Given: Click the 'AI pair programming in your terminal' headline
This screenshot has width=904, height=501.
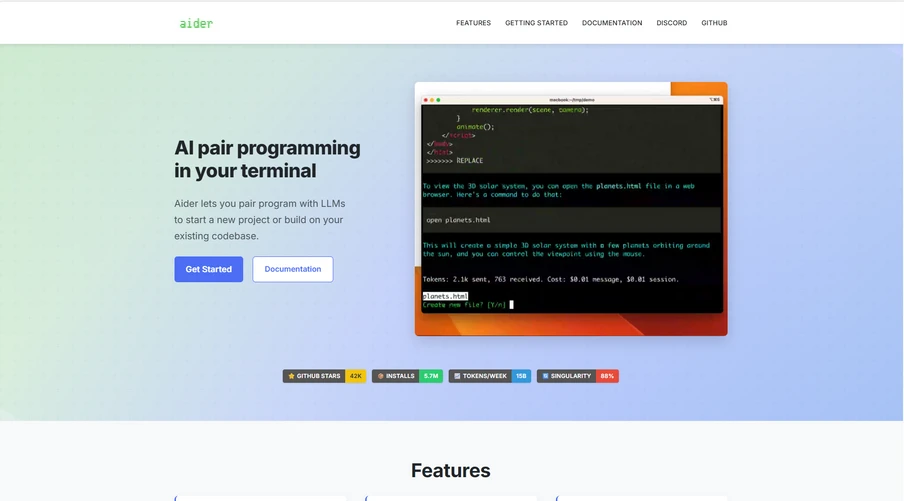Looking at the screenshot, I should (x=268, y=159).
